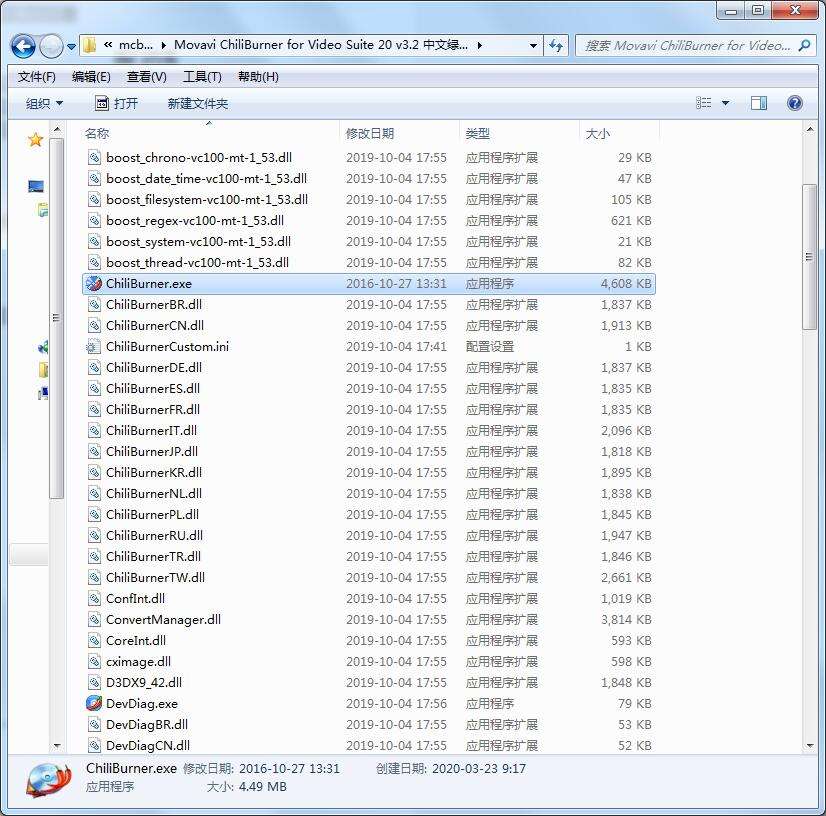This screenshot has height=816, width=826.
Task: Click the Favorites star in navigation pane
Action: 35,140
